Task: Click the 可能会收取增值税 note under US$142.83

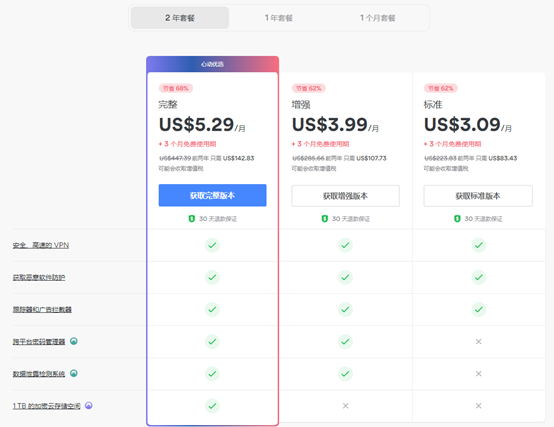Action: (x=181, y=169)
